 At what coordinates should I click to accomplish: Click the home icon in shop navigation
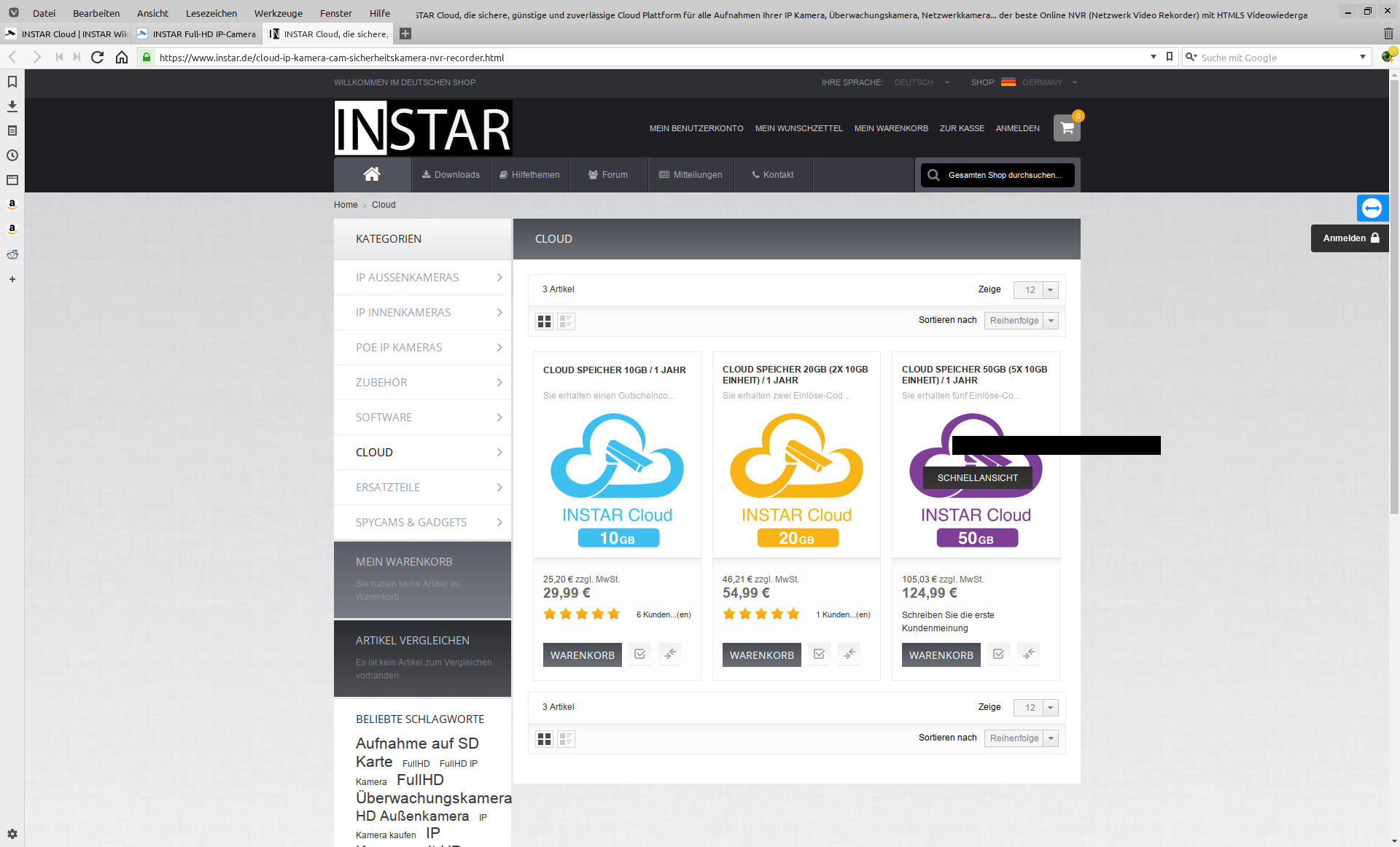(372, 174)
